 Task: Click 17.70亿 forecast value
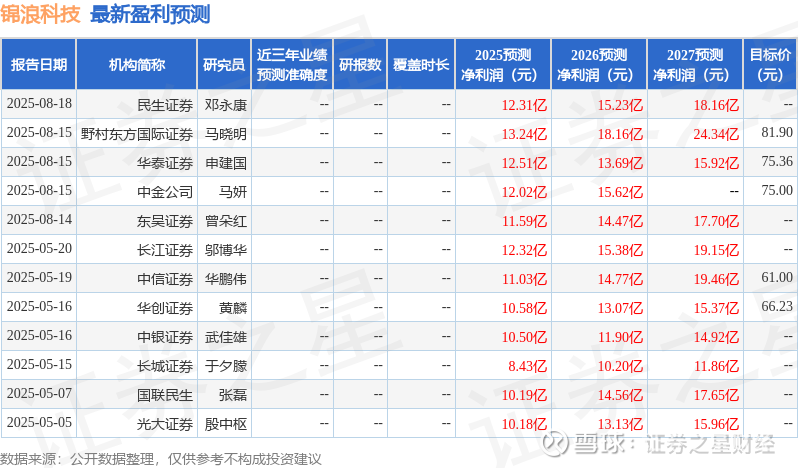tap(716, 221)
